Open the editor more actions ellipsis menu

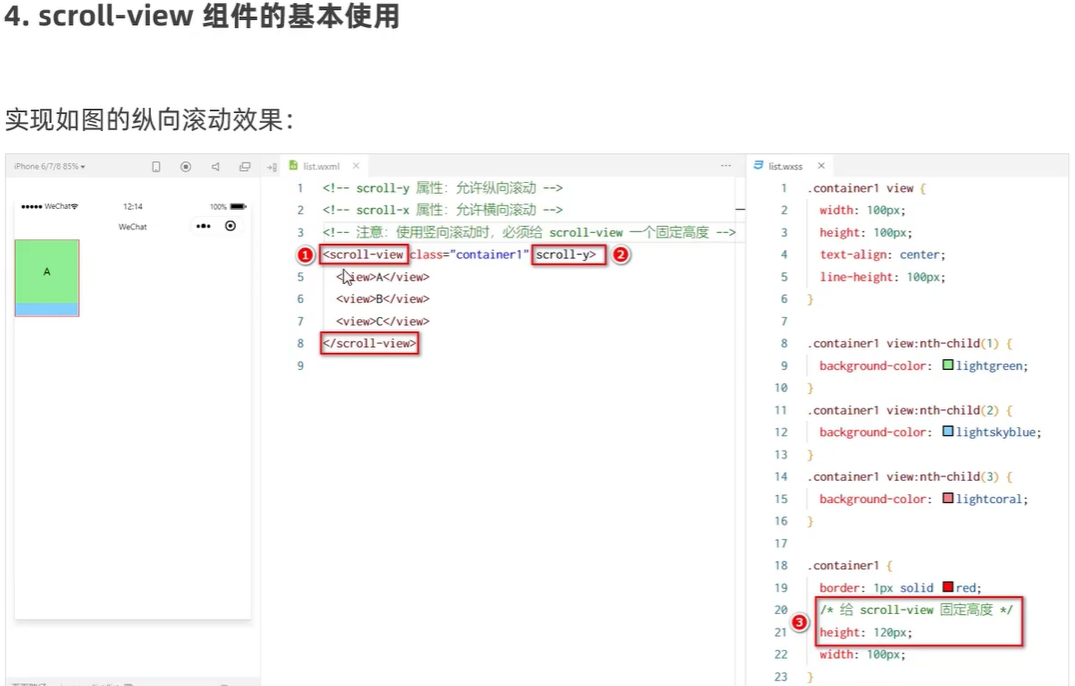click(725, 166)
